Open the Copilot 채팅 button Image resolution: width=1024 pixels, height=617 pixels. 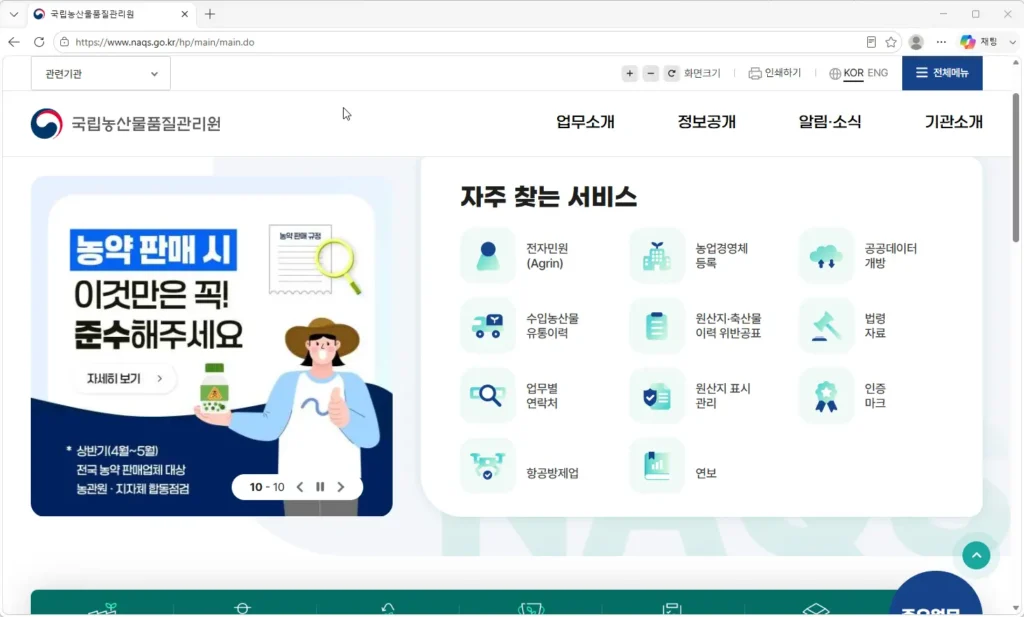(x=978, y=42)
